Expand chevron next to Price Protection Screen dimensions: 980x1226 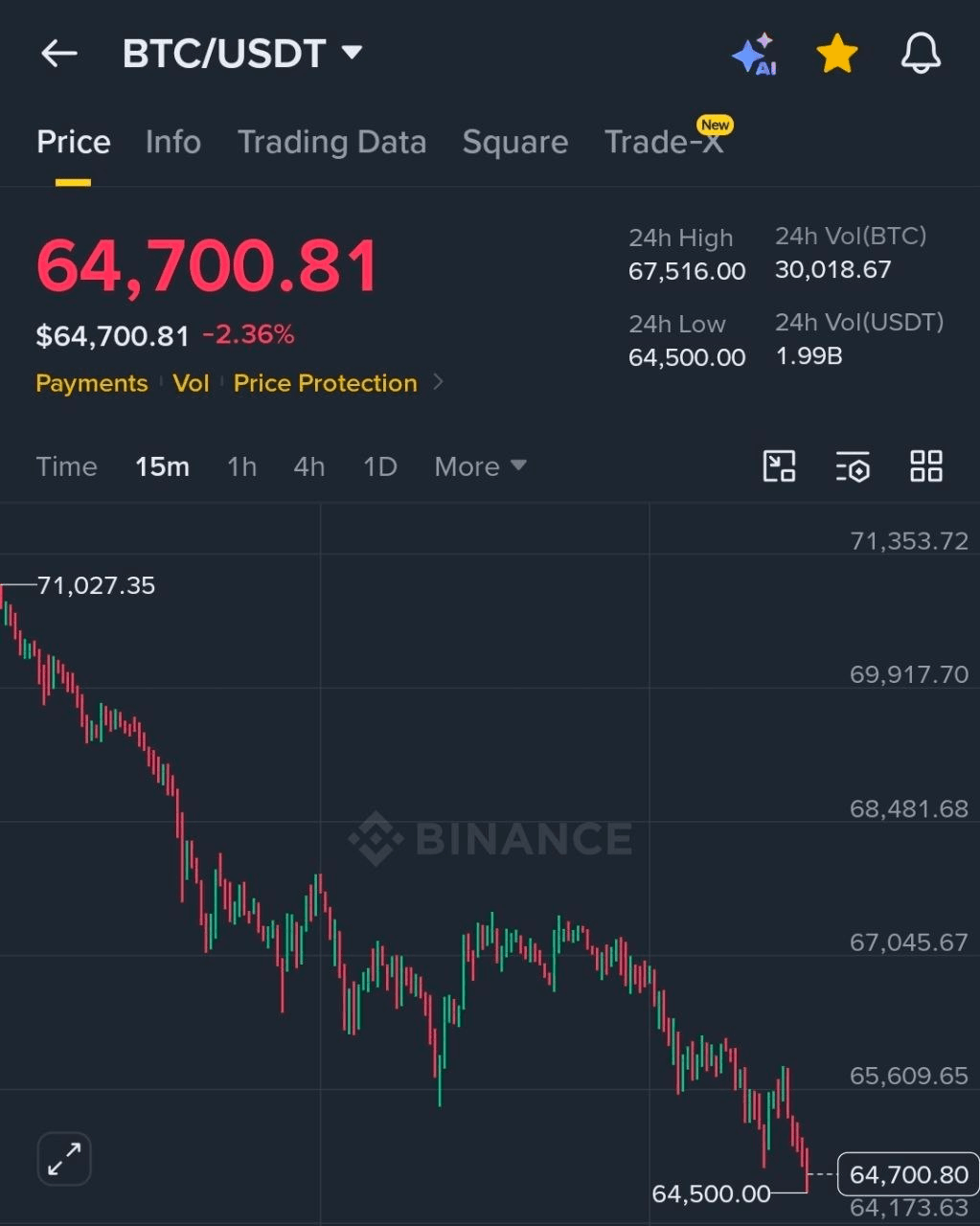(x=438, y=382)
